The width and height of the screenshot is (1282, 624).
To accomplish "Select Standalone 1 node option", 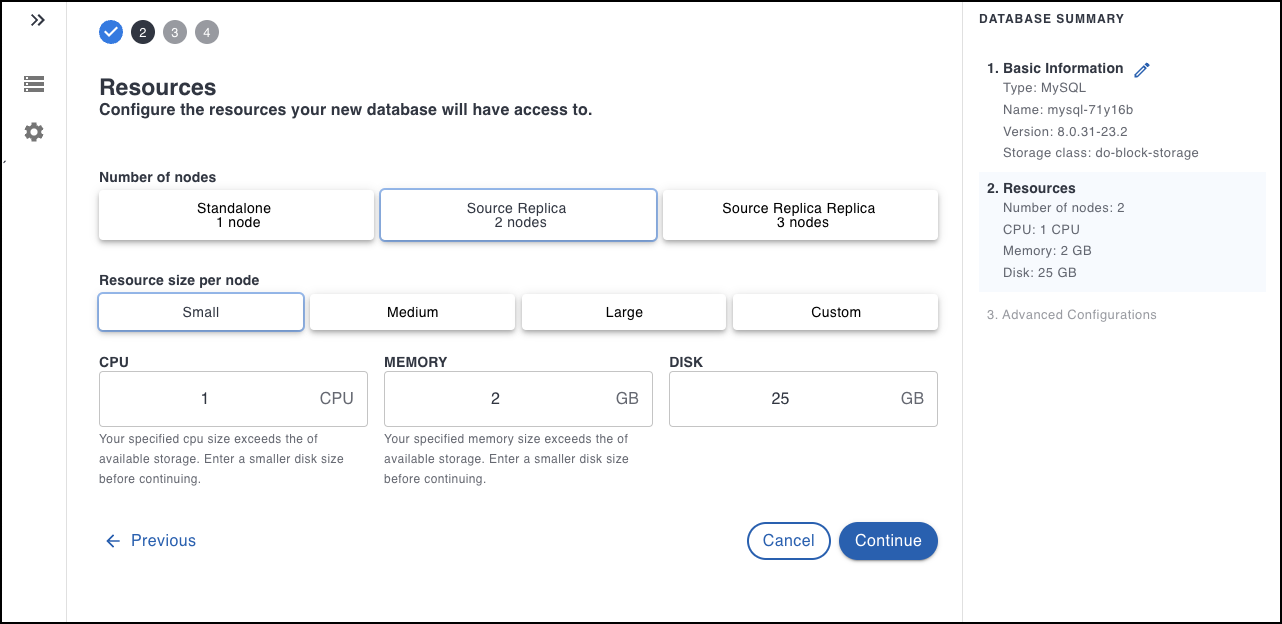I will point(236,215).
